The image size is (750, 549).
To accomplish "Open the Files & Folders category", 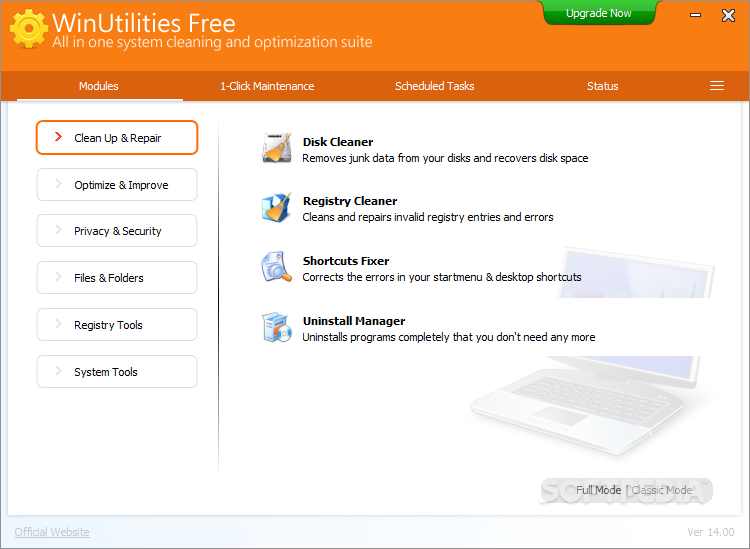I will tap(117, 277).
